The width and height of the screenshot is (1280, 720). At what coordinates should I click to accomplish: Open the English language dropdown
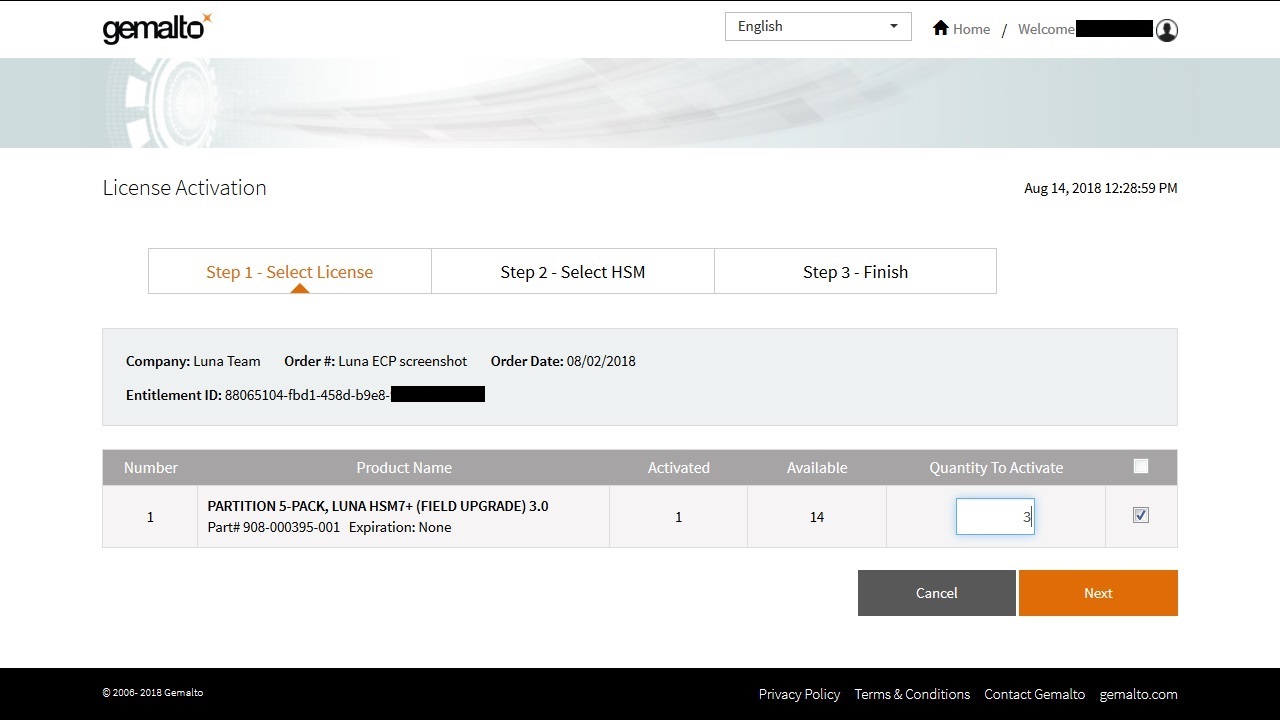point(817,27)
